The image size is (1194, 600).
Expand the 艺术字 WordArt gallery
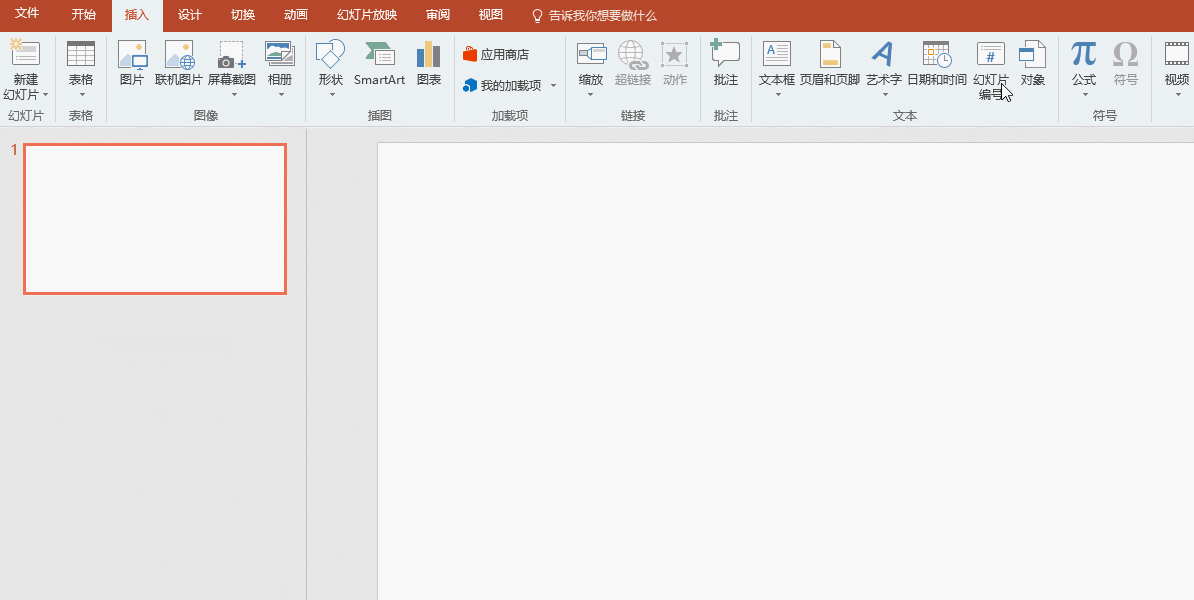[884, 94]
